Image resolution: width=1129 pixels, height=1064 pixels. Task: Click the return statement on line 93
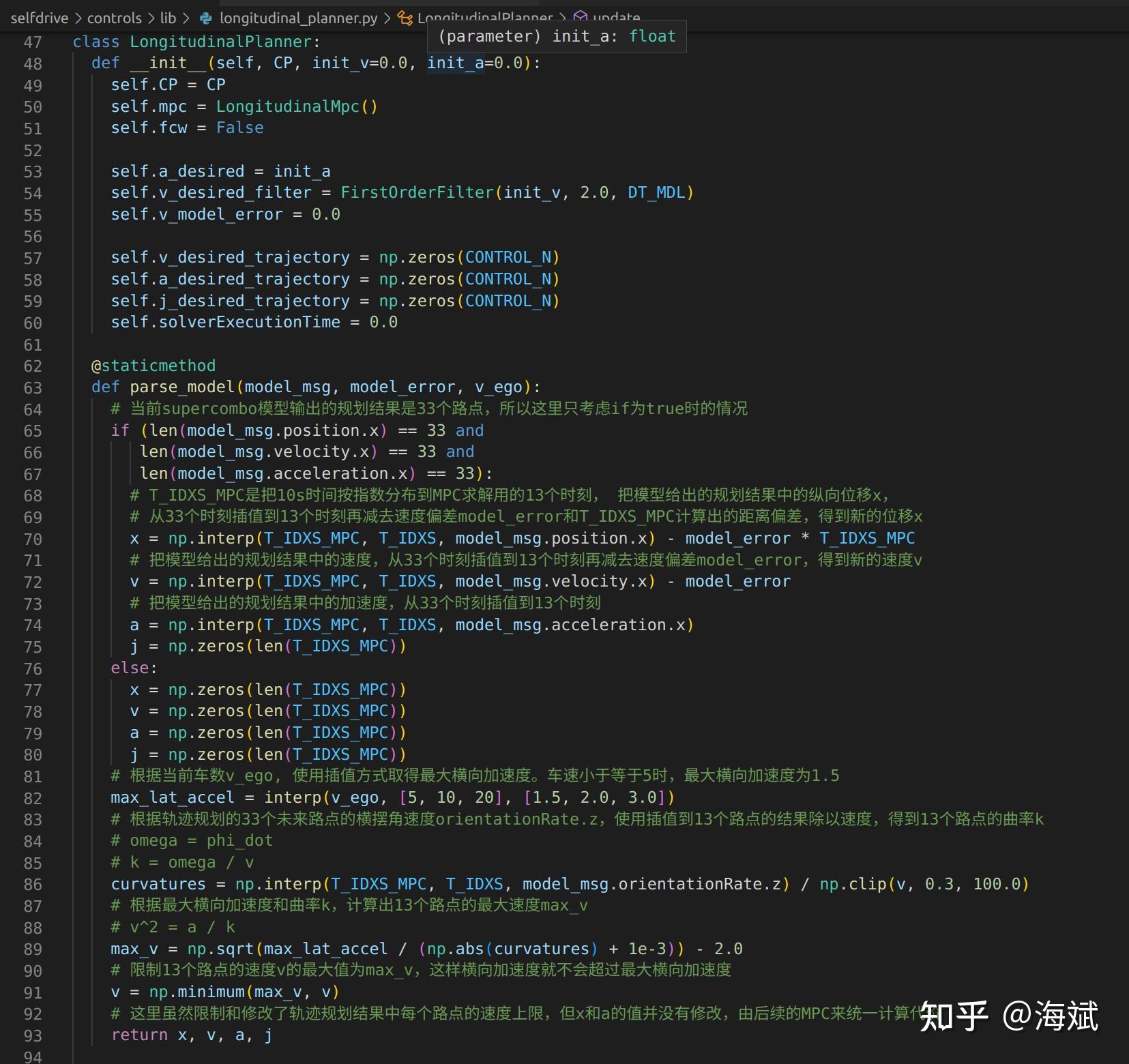coord(139,1035)
